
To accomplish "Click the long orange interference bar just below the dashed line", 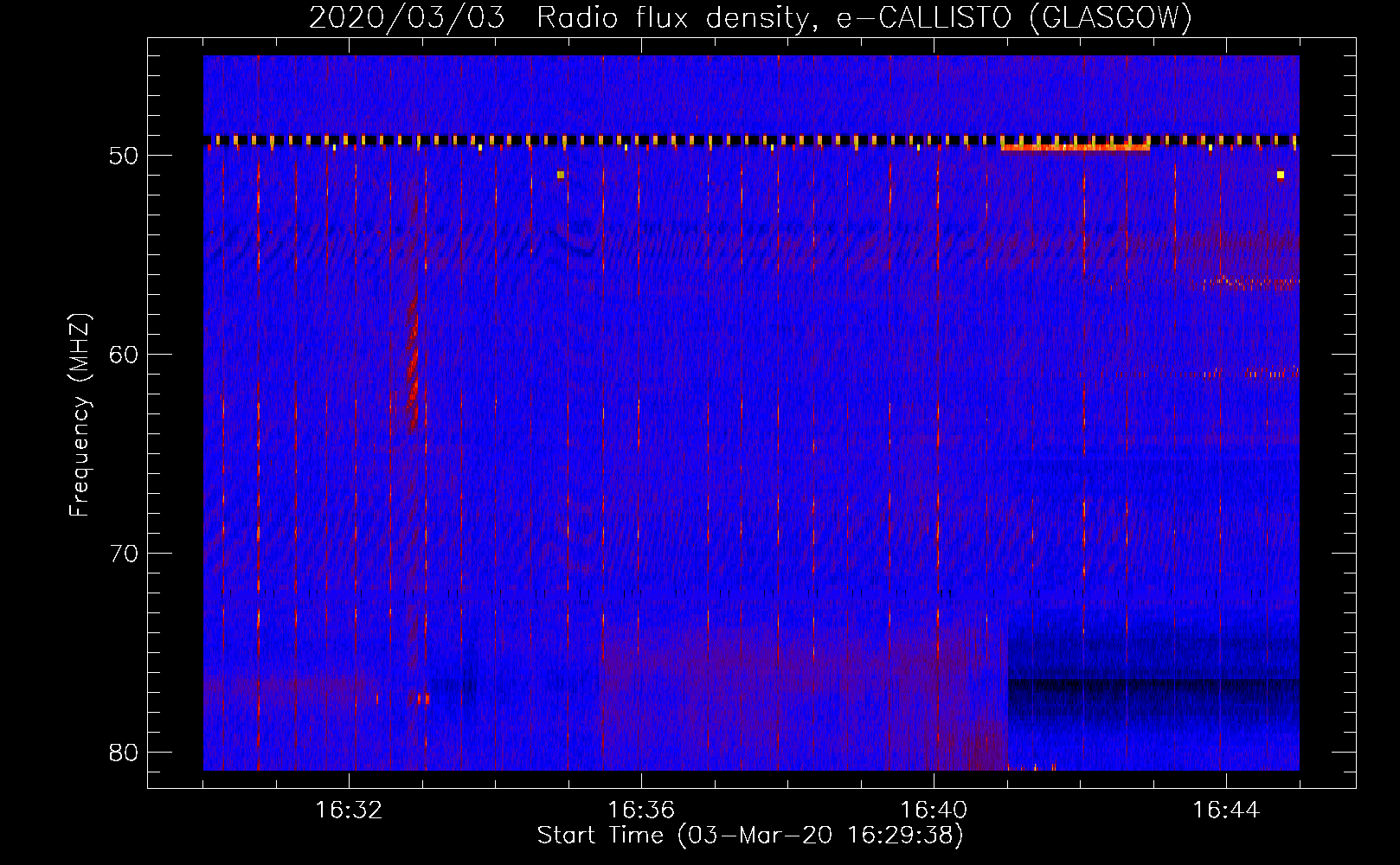I will pos(1076,148).
